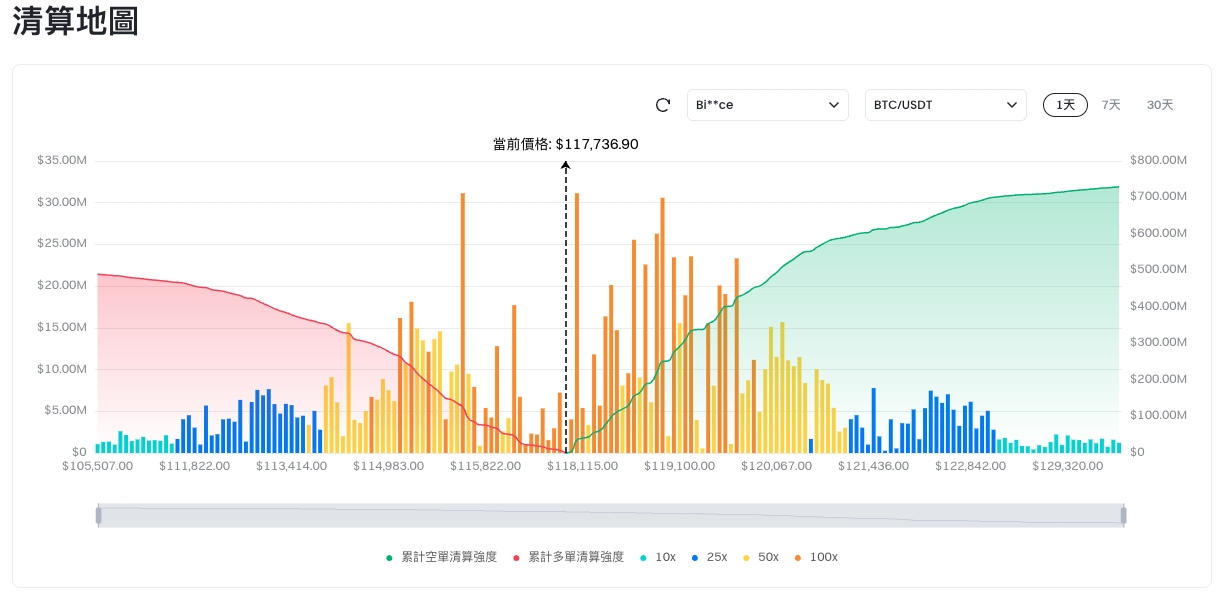Click the 當前價格 $117,736.90 label
This screenshot has width=1217, height=596.
(566, 144)
